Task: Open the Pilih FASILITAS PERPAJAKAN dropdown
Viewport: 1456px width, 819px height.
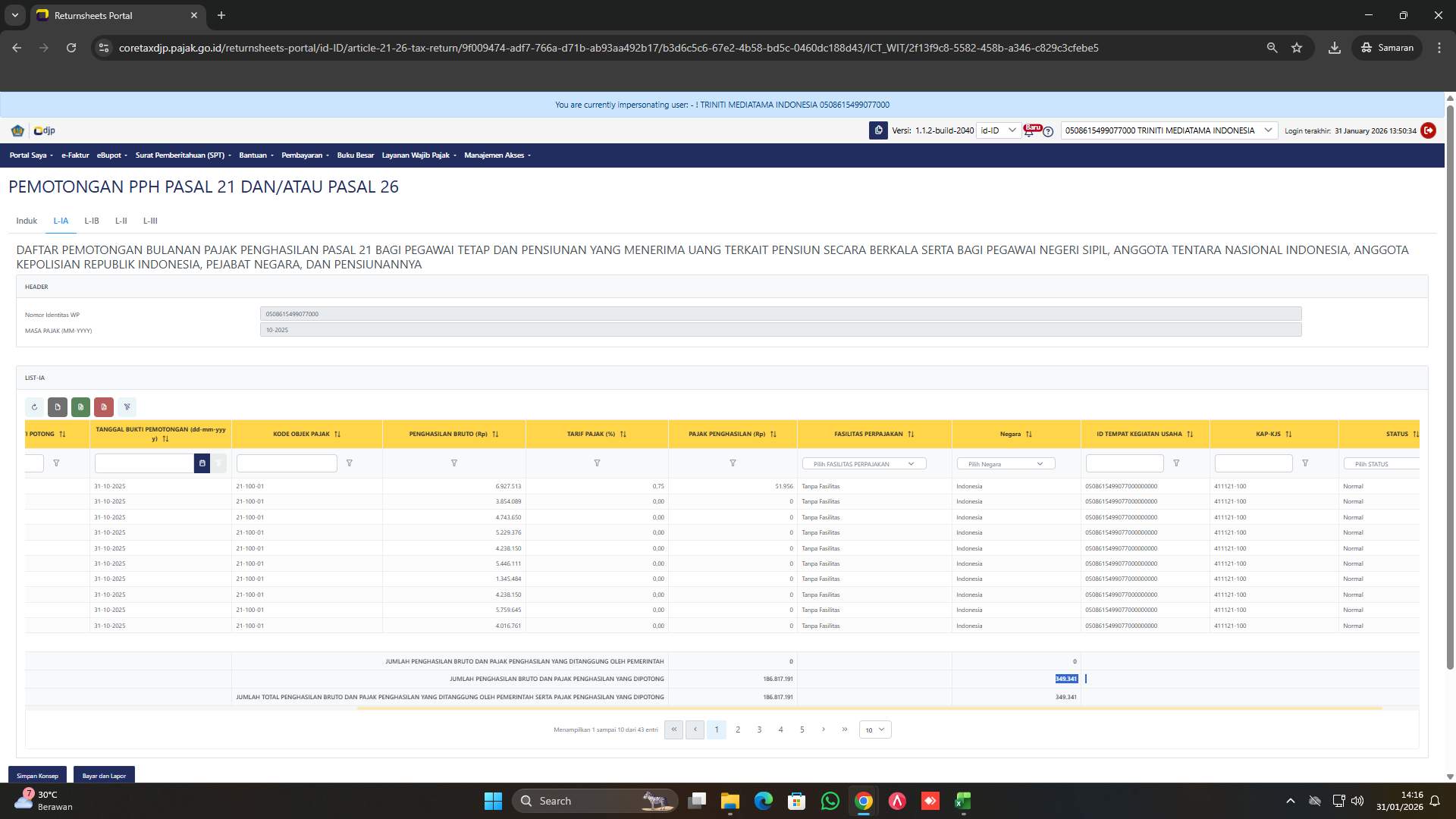Action: click(x=864, y=463)
